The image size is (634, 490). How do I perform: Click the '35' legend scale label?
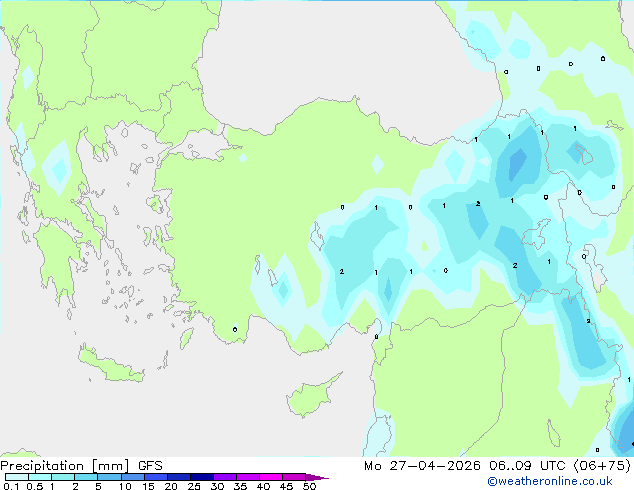[240, 486]
